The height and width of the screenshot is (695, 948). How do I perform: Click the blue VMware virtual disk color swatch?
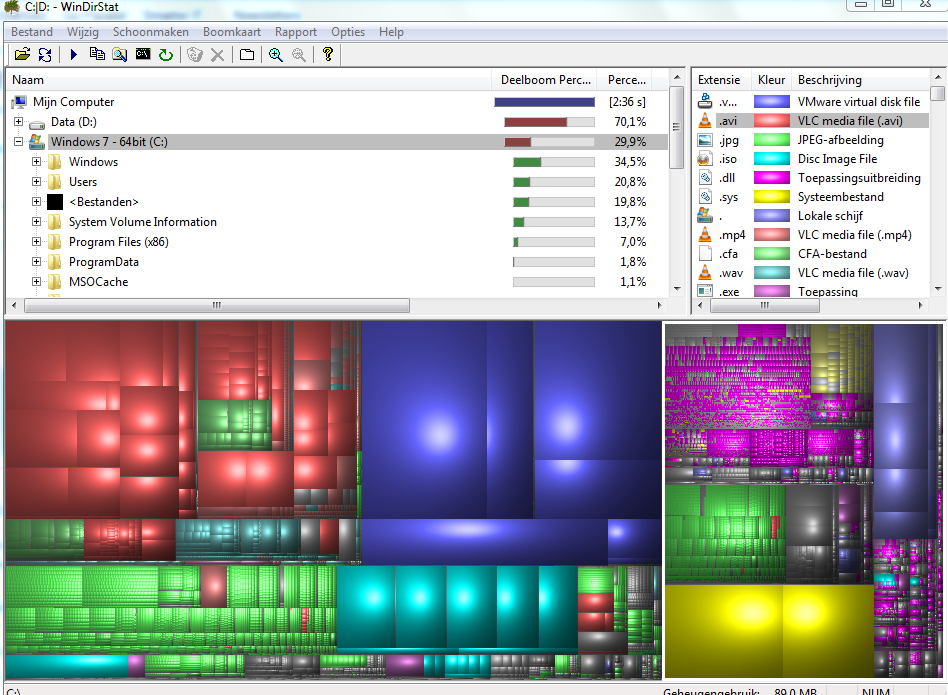click(771, 102)
